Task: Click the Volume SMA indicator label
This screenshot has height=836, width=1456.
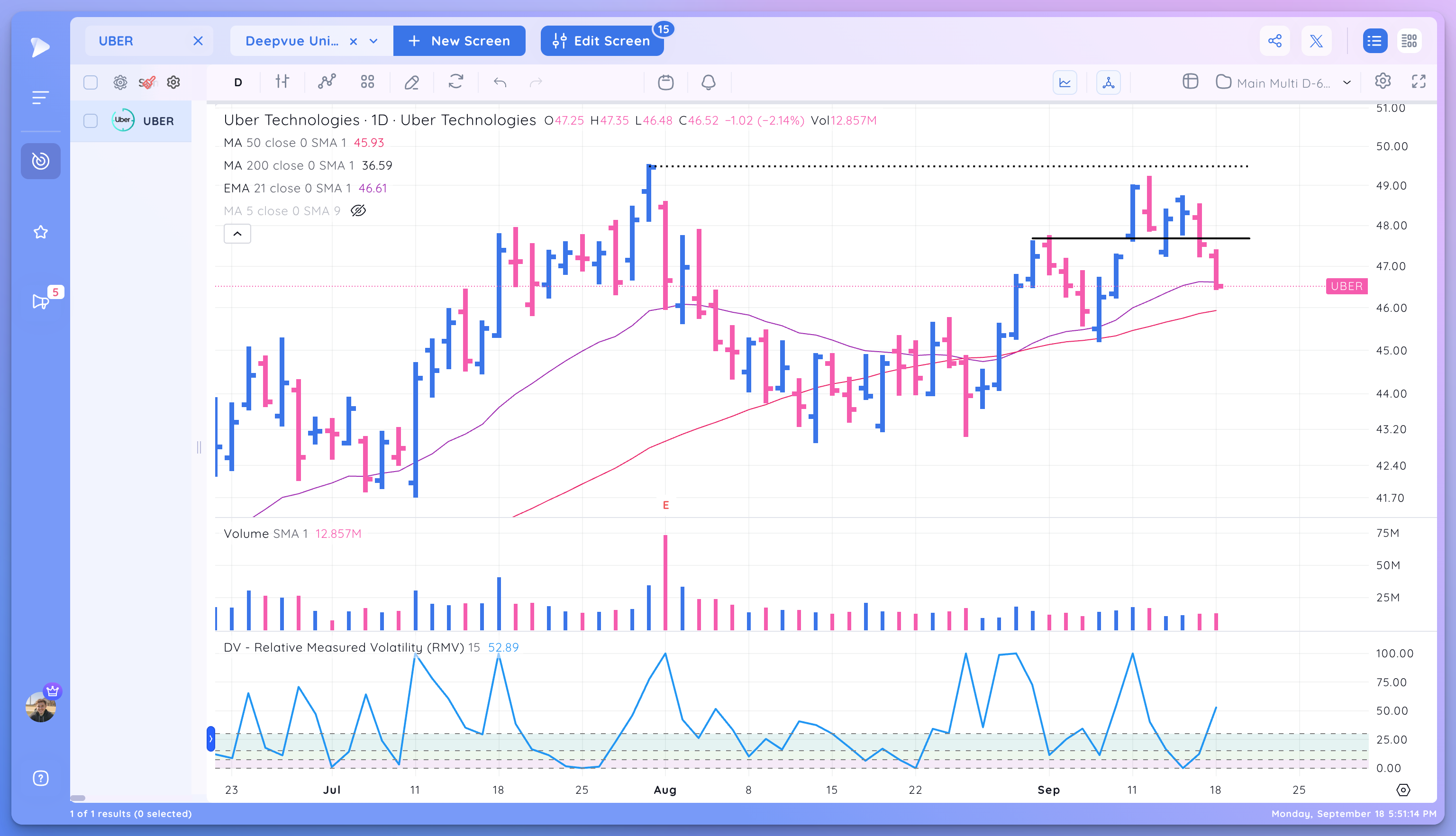Action: coord(266,534)
